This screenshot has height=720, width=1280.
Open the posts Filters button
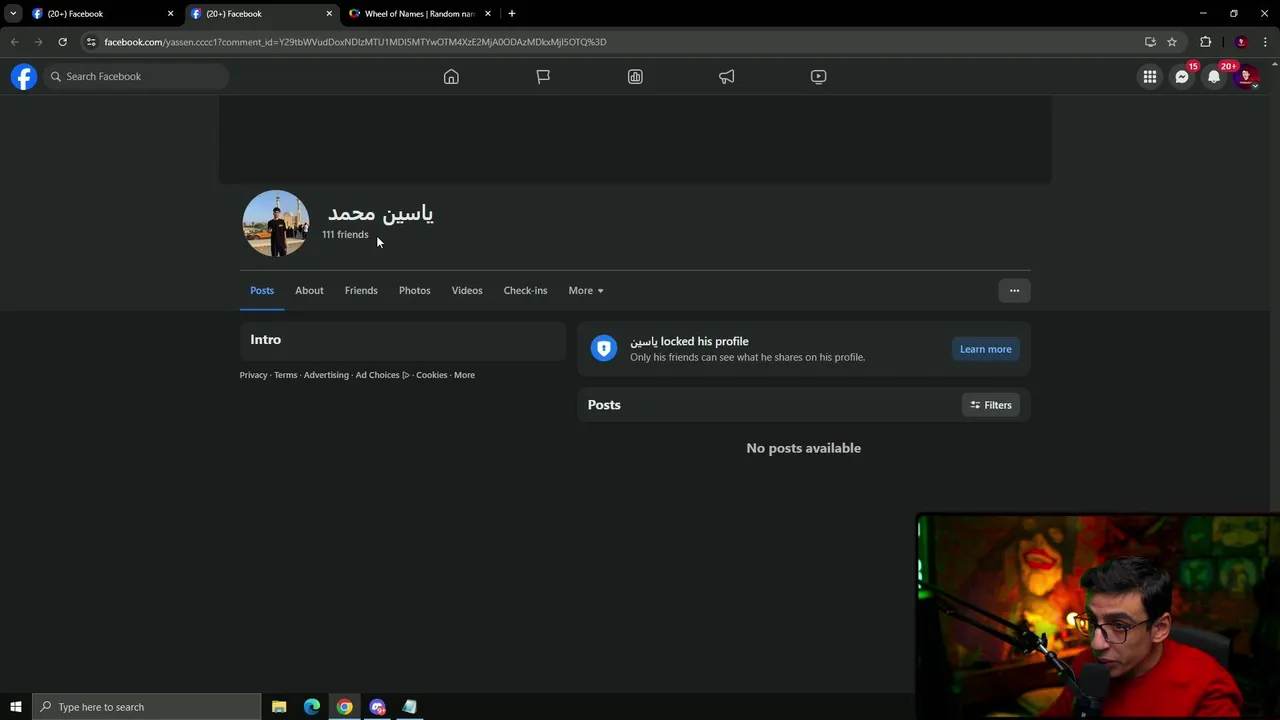[991, 405]
